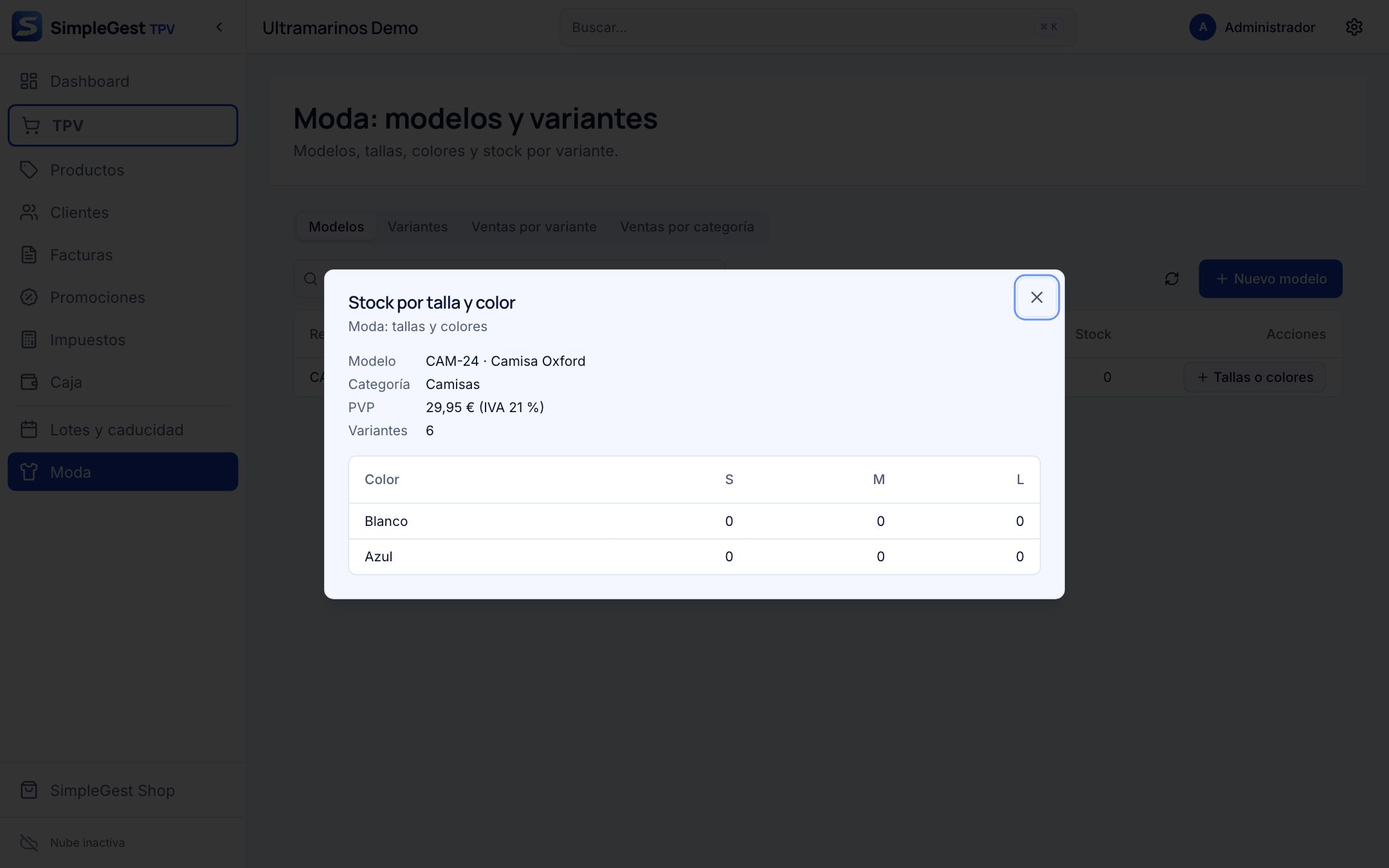Click the Moda shirt icon
Screen dimensions: 1389x868
point(29,472)
